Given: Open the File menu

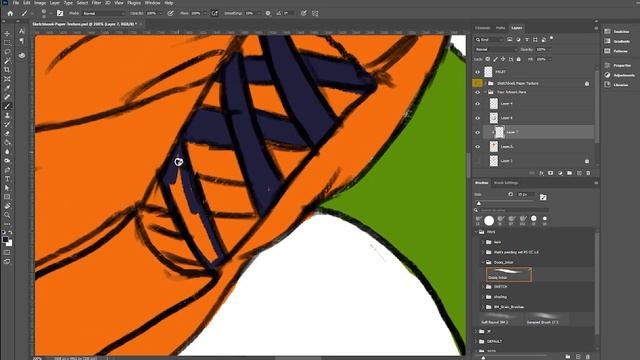Looking at the screenshot, I should [x=16, y=3].
